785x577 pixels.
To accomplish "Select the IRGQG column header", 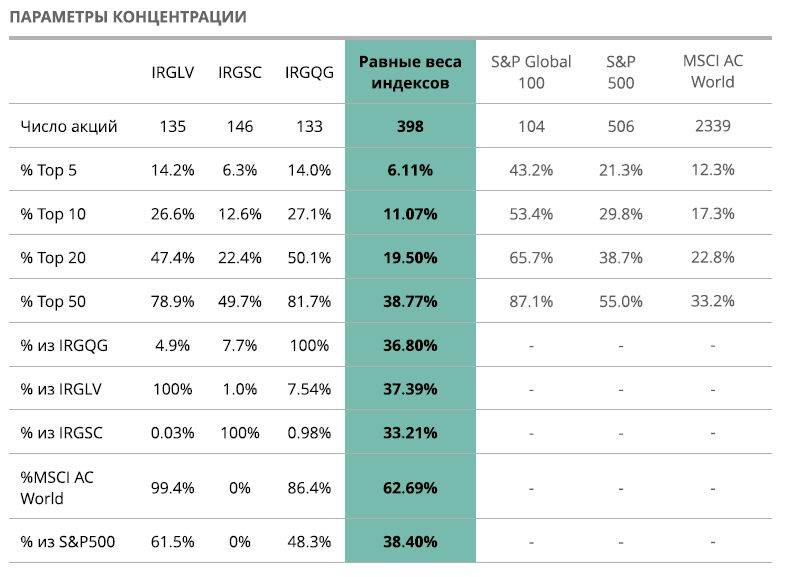I will click(x=308, y=71).
